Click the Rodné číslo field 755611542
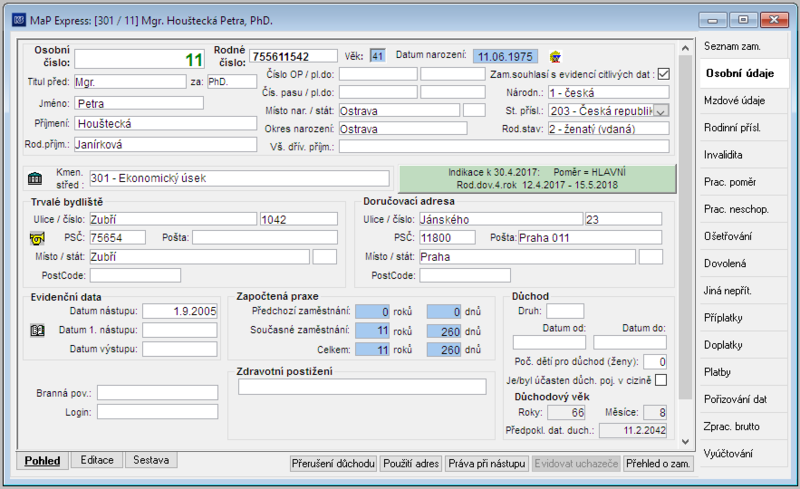The image size is (800, 489). point(293,56)
